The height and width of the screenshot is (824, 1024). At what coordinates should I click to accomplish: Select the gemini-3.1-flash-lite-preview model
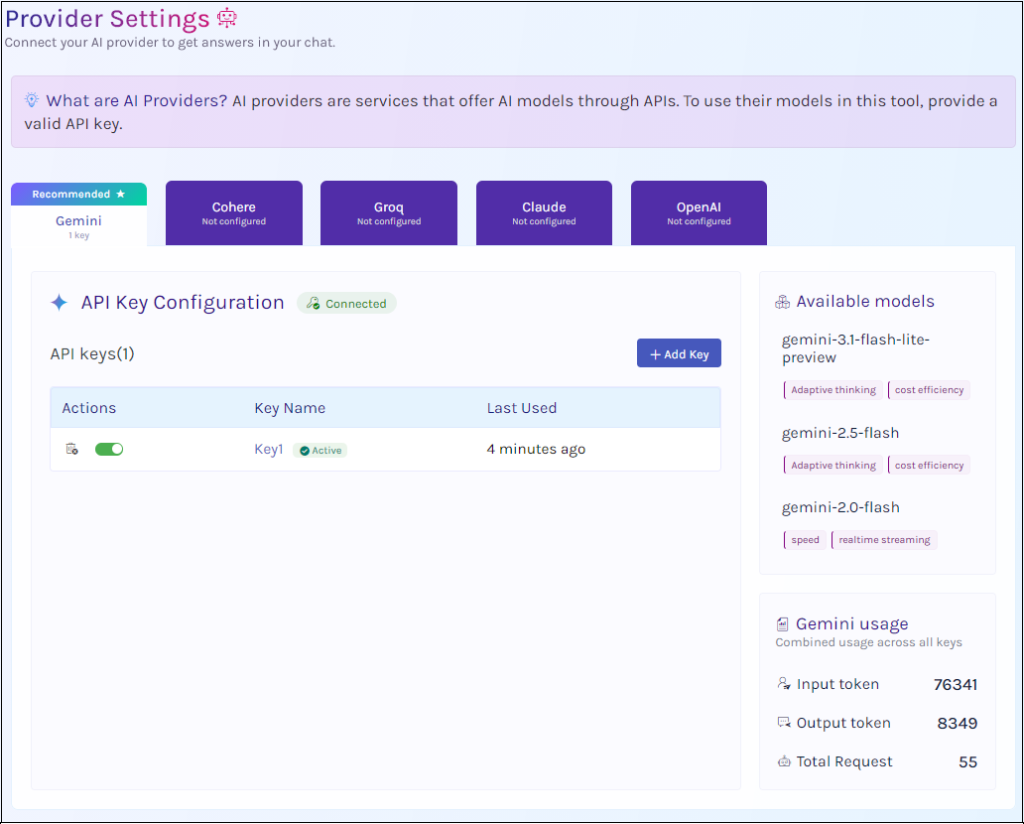click(x=856, y=348)
